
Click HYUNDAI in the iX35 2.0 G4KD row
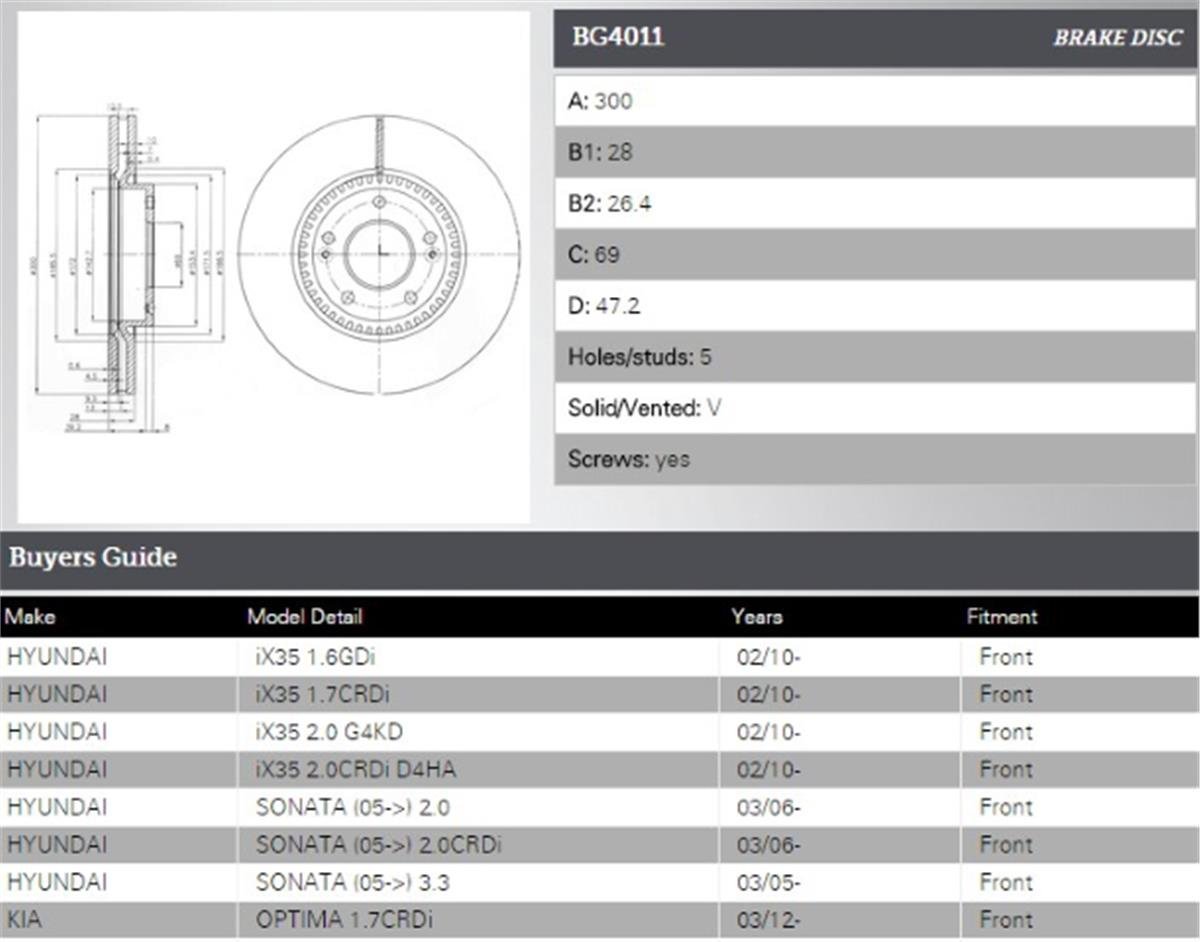56,732
